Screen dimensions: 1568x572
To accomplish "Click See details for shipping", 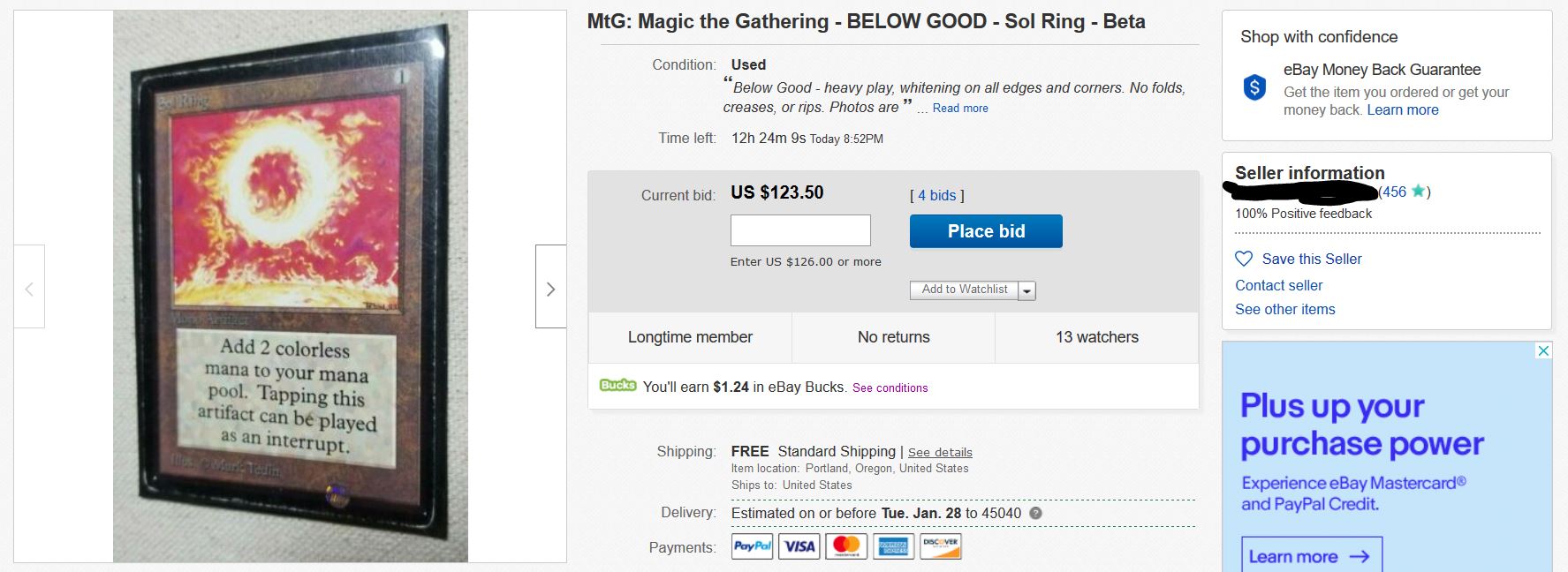I will coord(940,452).
